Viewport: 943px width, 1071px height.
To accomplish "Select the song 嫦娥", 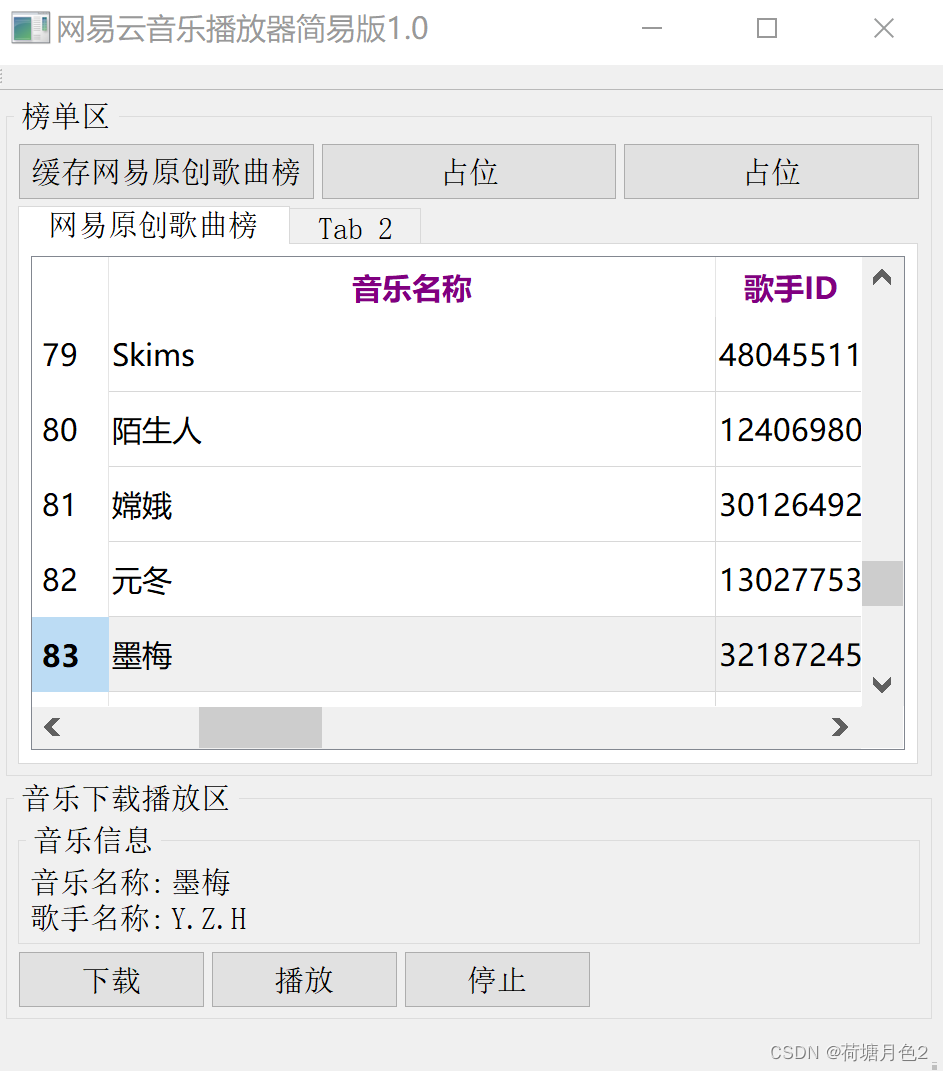I will pyautogui.click(x=412, y=505).
